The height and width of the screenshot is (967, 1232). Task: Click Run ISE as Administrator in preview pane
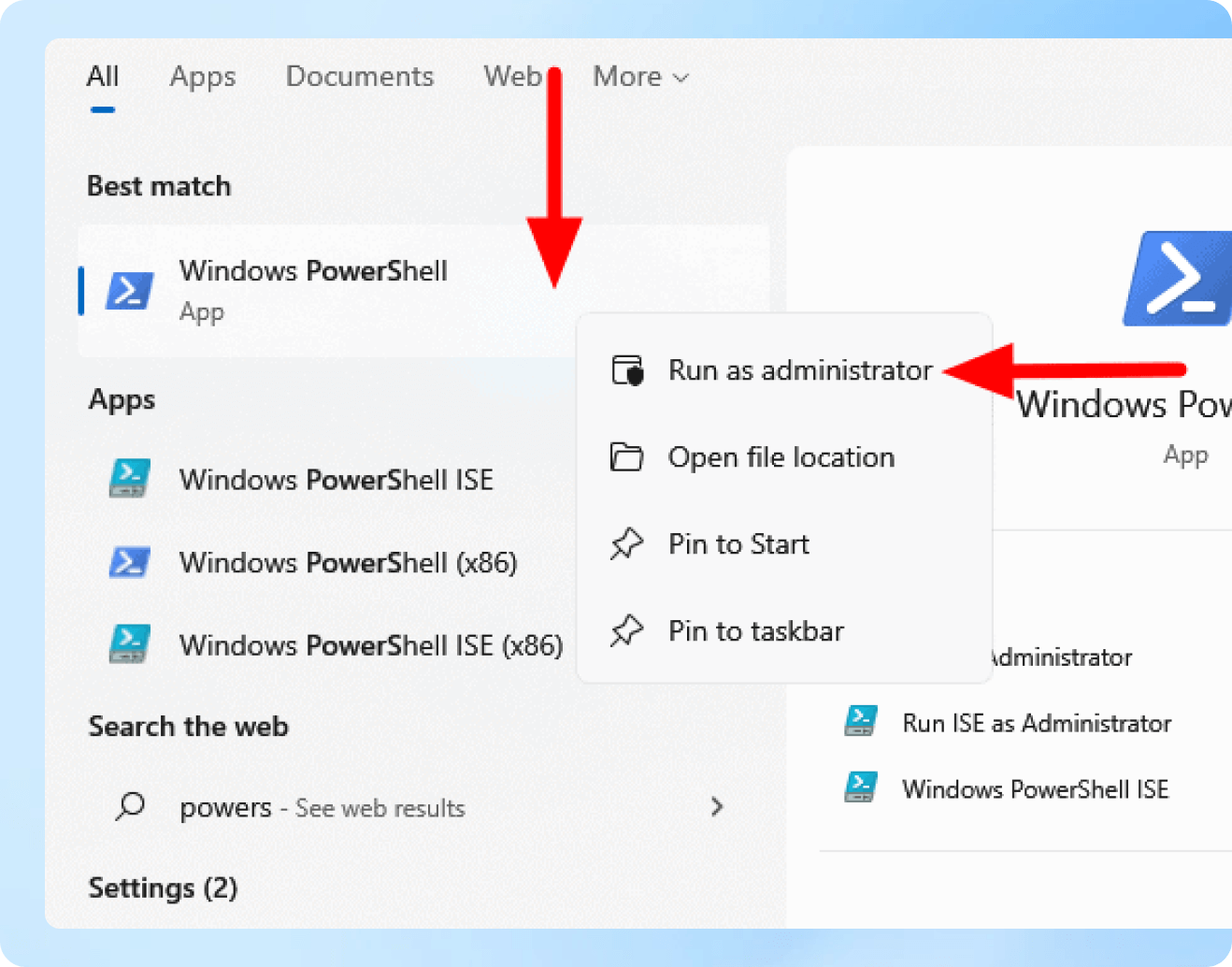(1036, 723)
